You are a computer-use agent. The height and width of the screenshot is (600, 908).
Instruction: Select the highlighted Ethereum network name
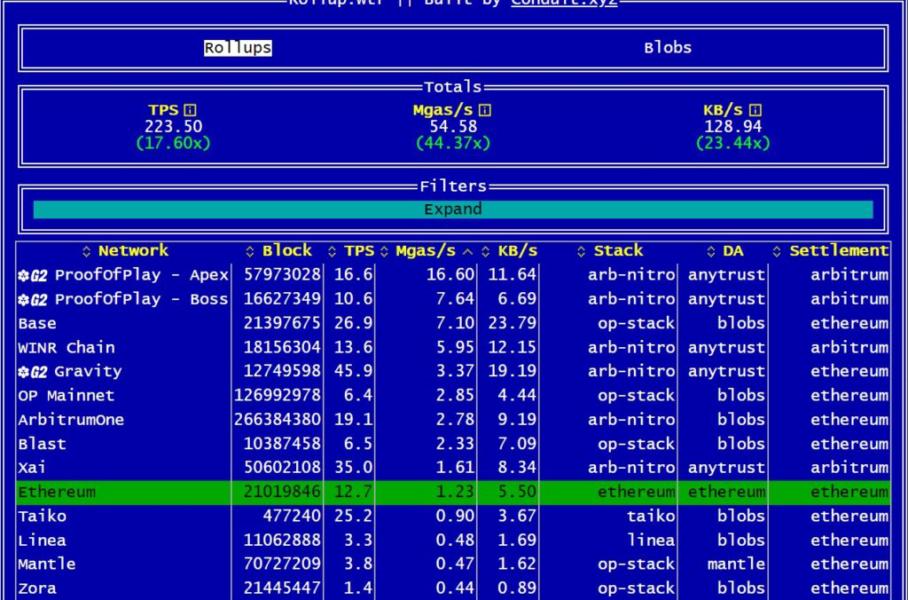click(57, 492)
